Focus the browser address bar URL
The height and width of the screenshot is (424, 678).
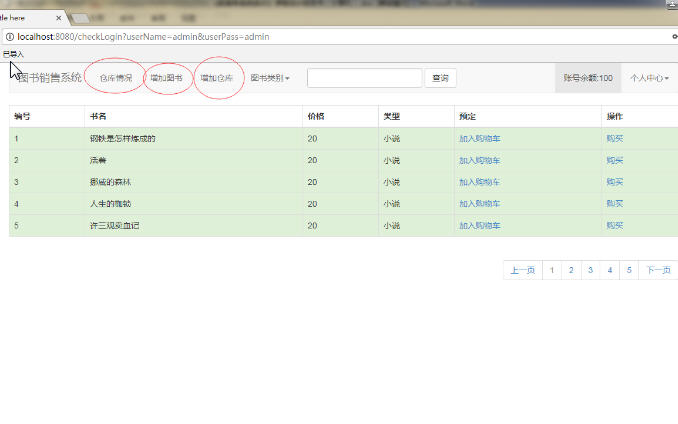(x=143, y=37)
